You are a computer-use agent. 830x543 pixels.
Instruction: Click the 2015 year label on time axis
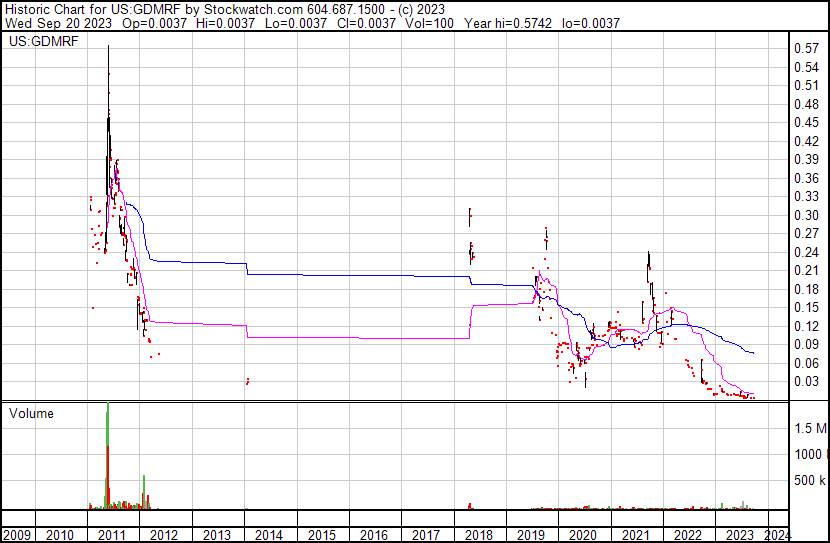pyautogui.click(x=322, y=535)
